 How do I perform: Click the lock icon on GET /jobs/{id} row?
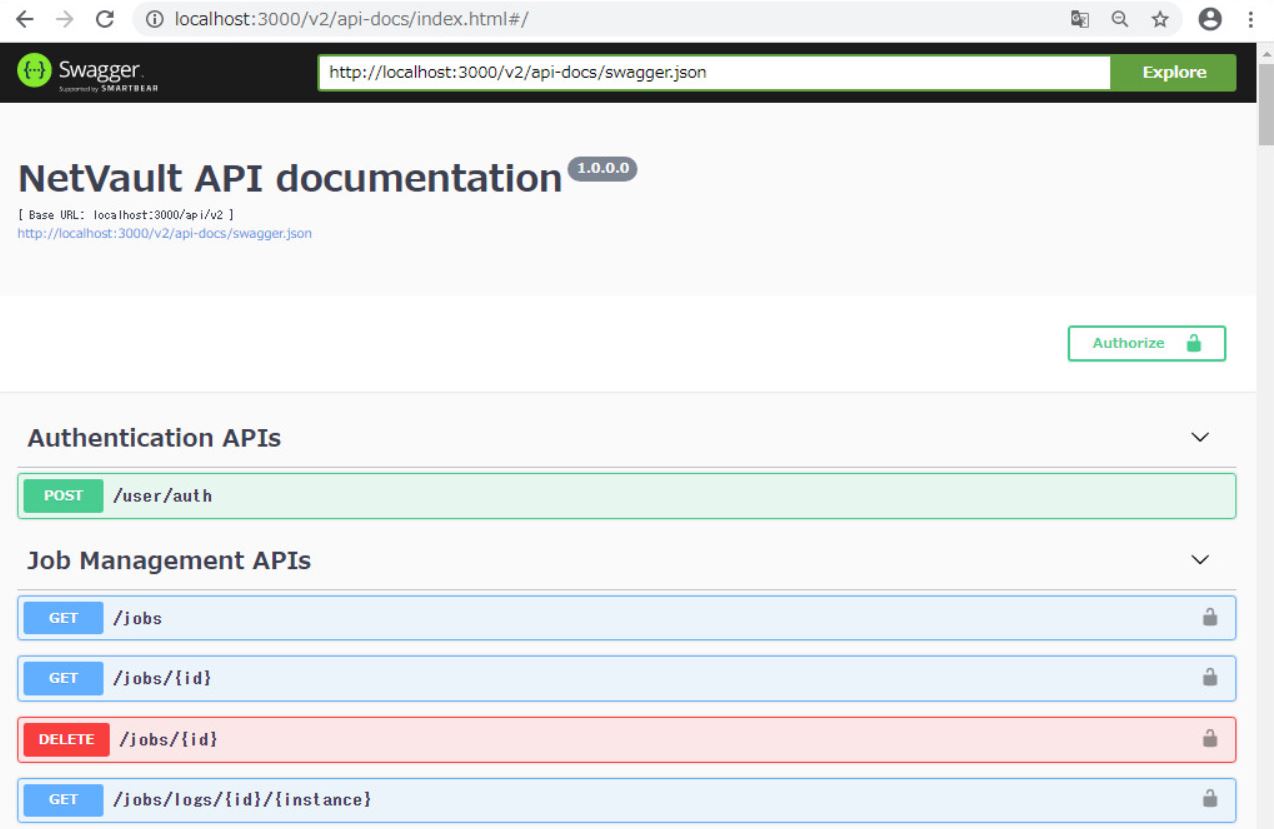(1210, 677)
